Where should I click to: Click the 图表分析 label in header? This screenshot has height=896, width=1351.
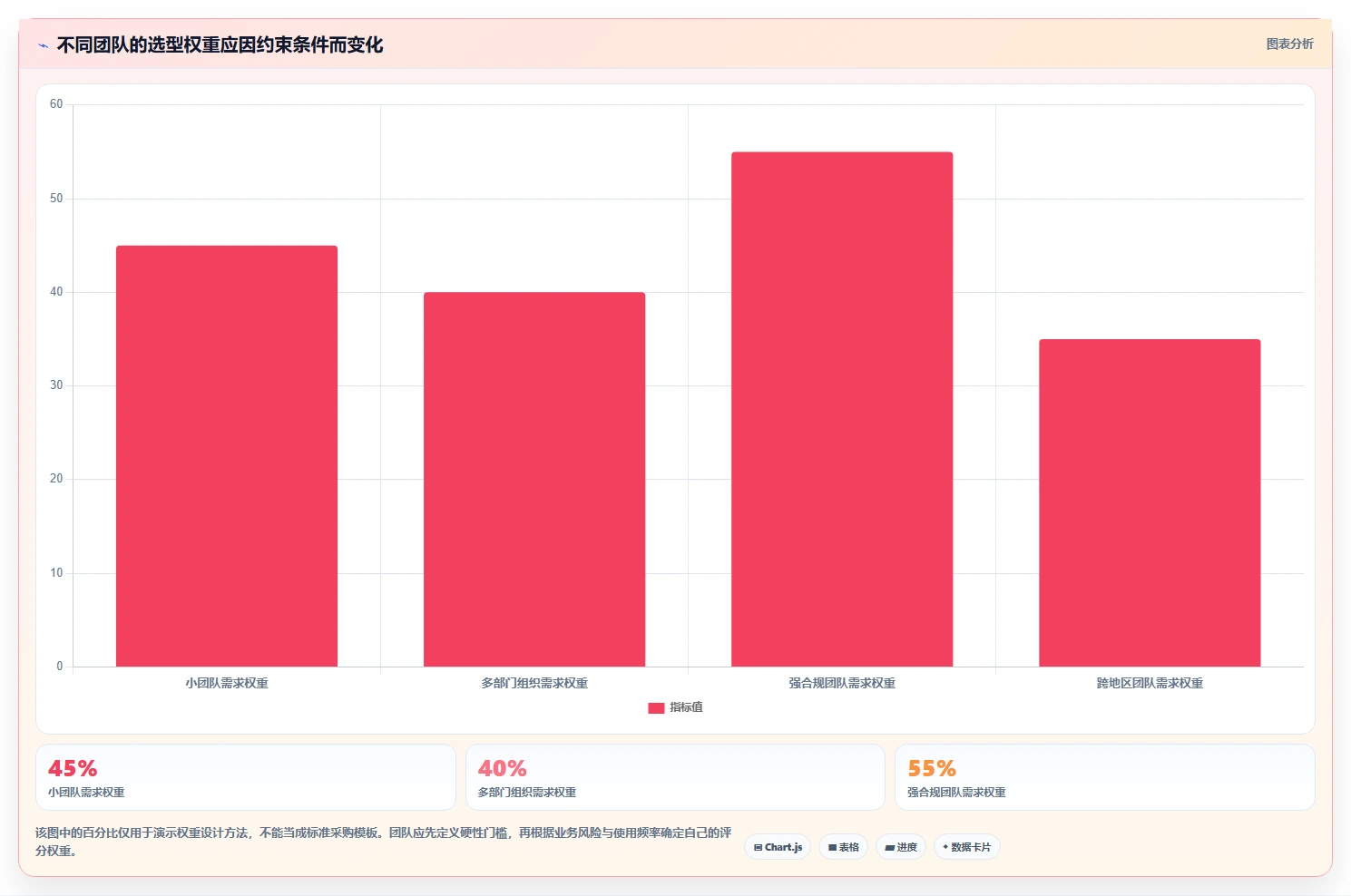pyautogui.click(x=1289, y=44)
